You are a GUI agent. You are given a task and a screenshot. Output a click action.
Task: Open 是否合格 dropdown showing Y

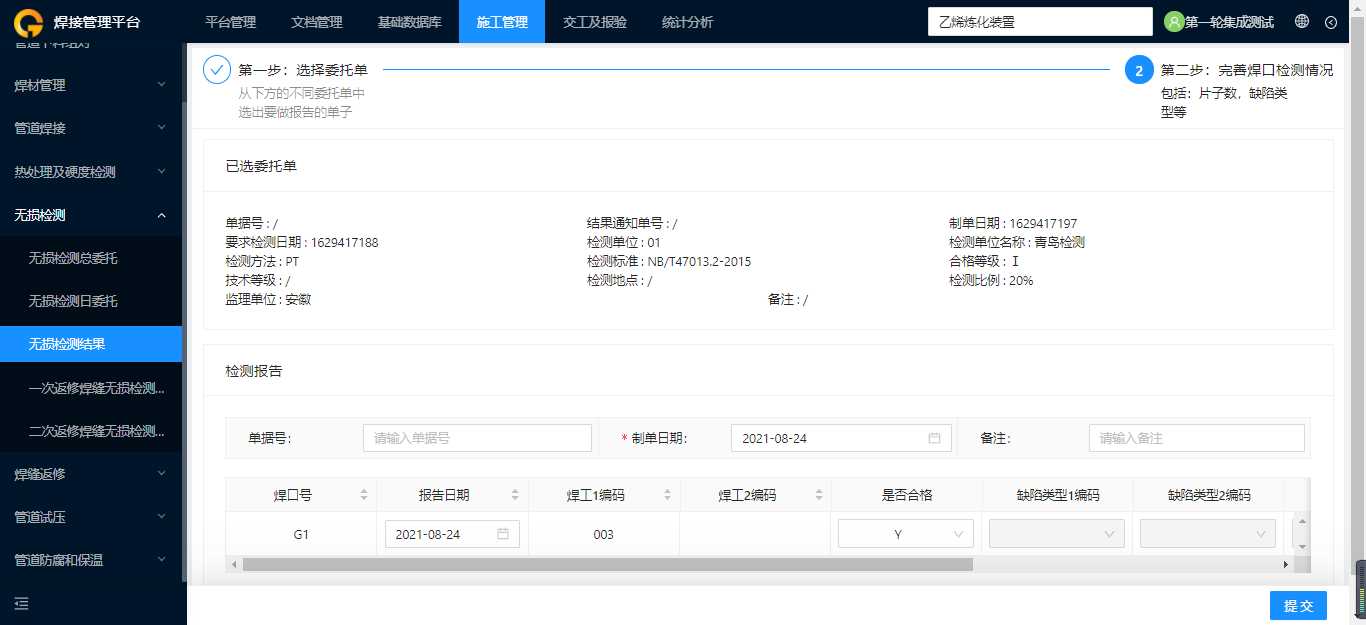906,534
